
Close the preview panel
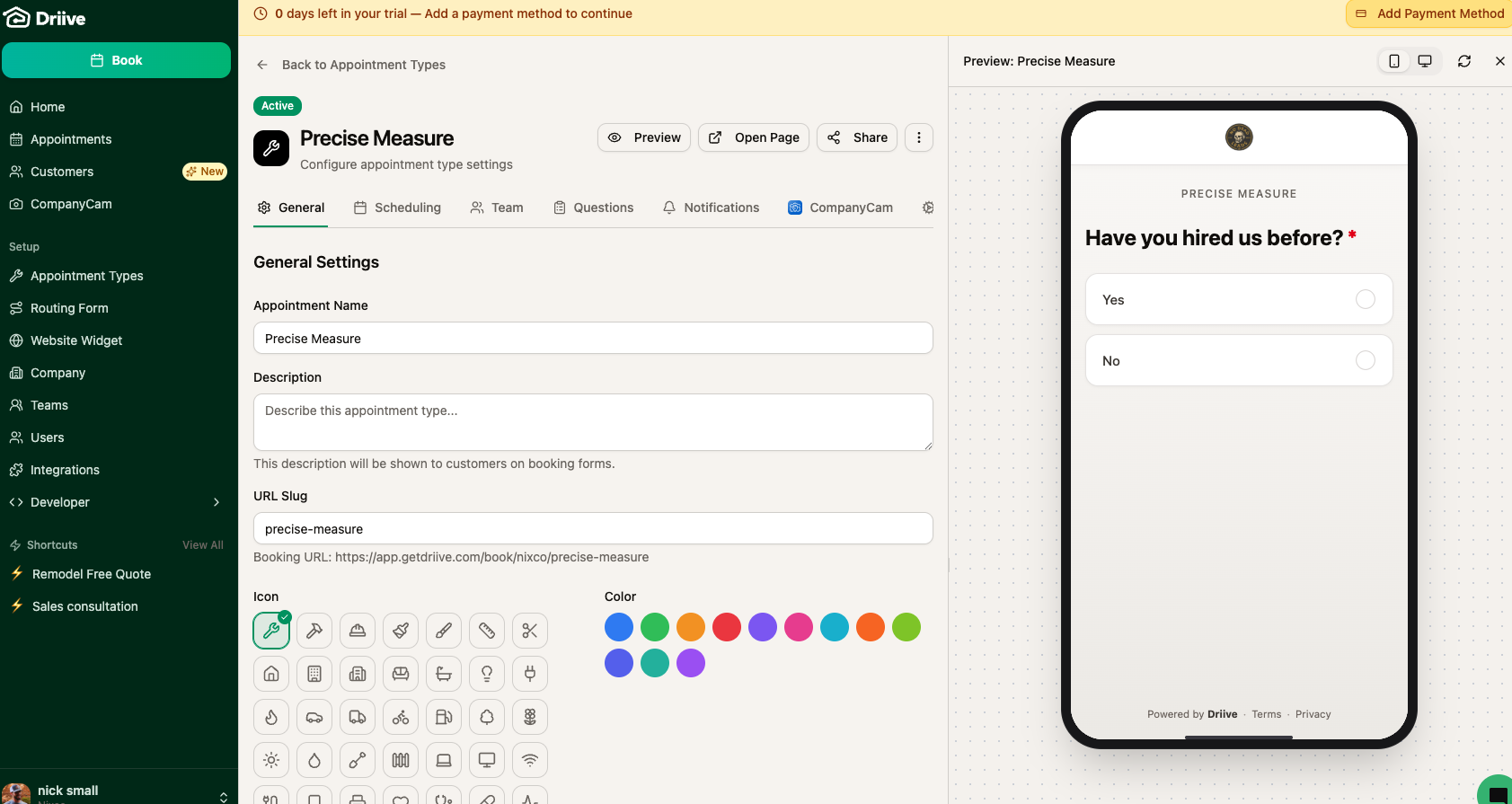pyautogui.click(x=1499, y=61)
